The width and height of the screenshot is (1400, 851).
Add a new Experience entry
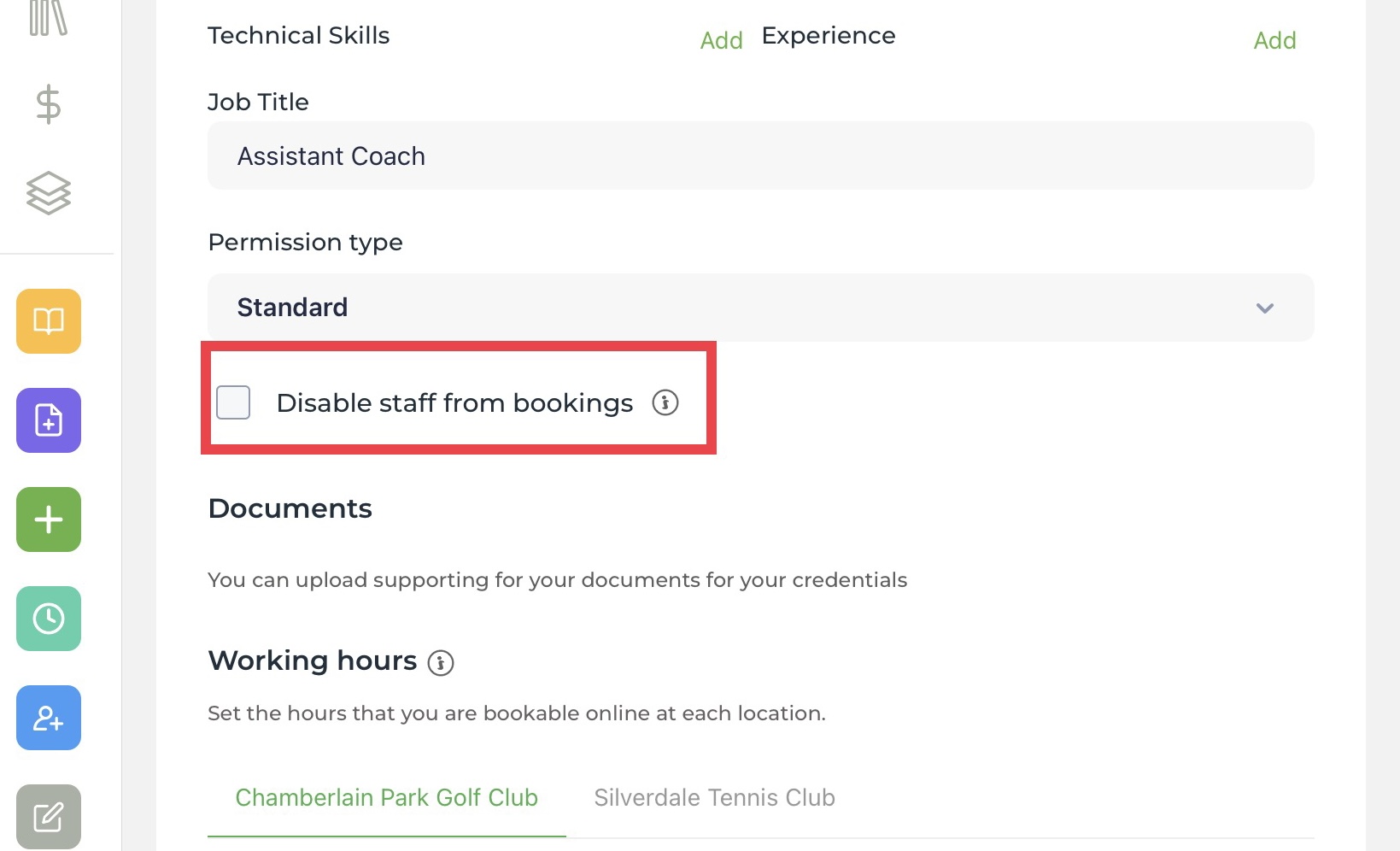[1274, 40]
